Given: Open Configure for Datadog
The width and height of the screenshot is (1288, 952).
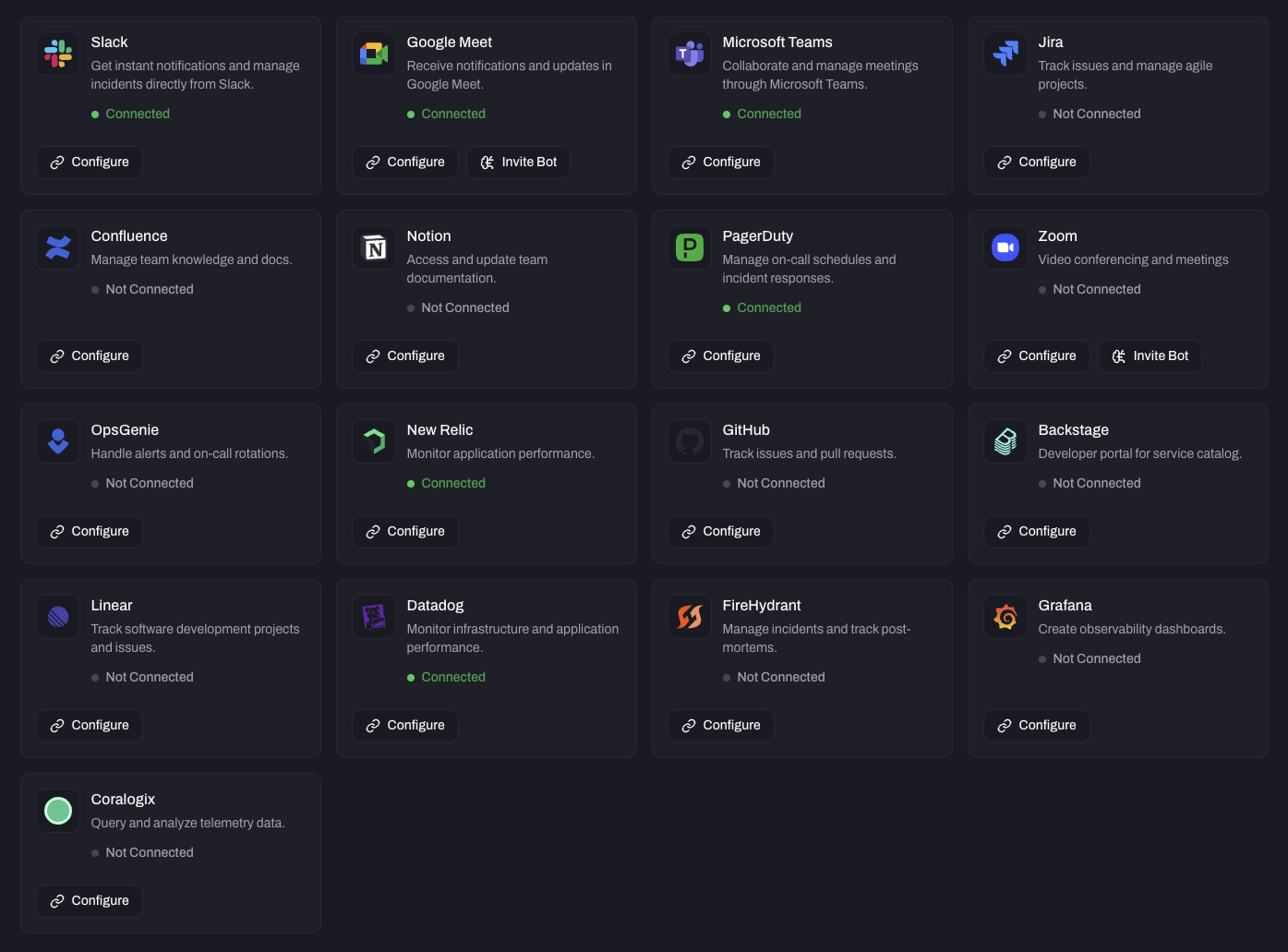Looking at the screenshot, I should [405, 726].
